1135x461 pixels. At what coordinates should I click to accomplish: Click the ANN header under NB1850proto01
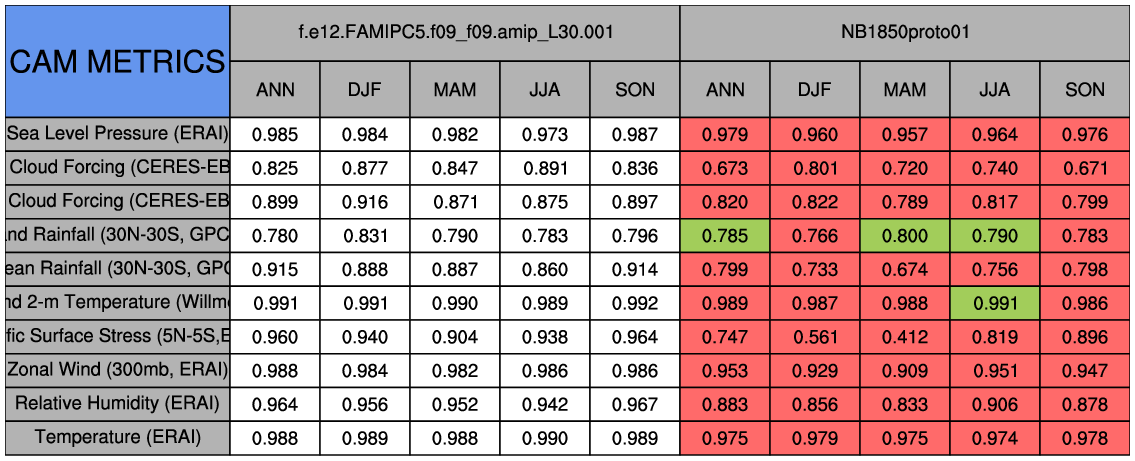(x=725, y=90)
